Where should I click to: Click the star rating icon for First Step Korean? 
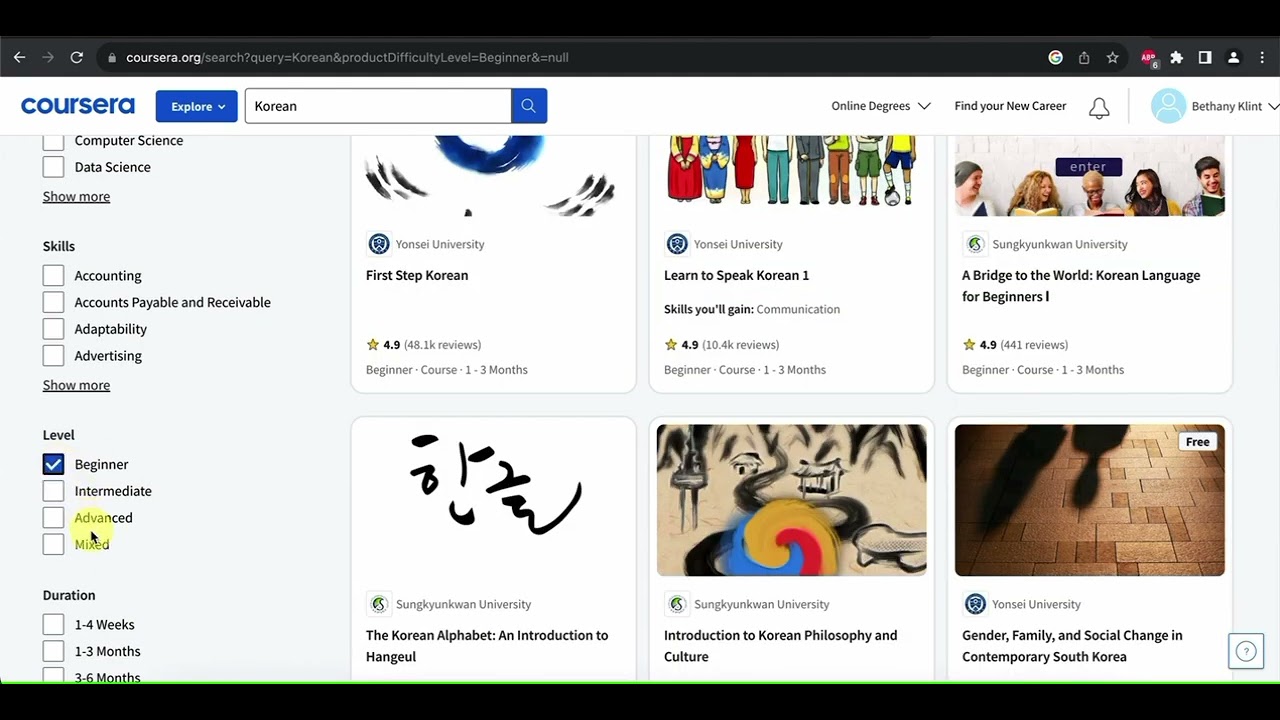373,344
